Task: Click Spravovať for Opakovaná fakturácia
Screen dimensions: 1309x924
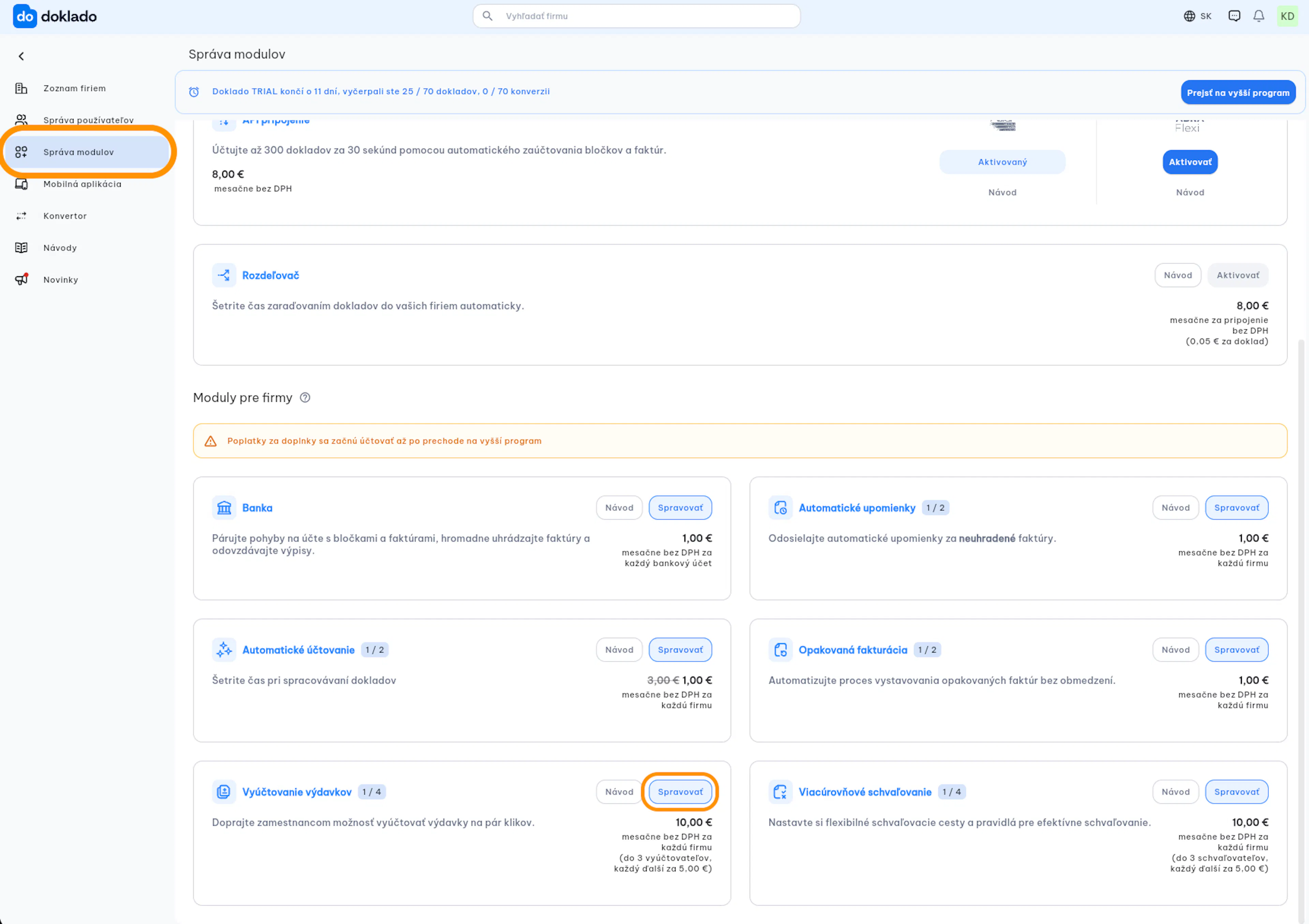Action: (1237, 649)
